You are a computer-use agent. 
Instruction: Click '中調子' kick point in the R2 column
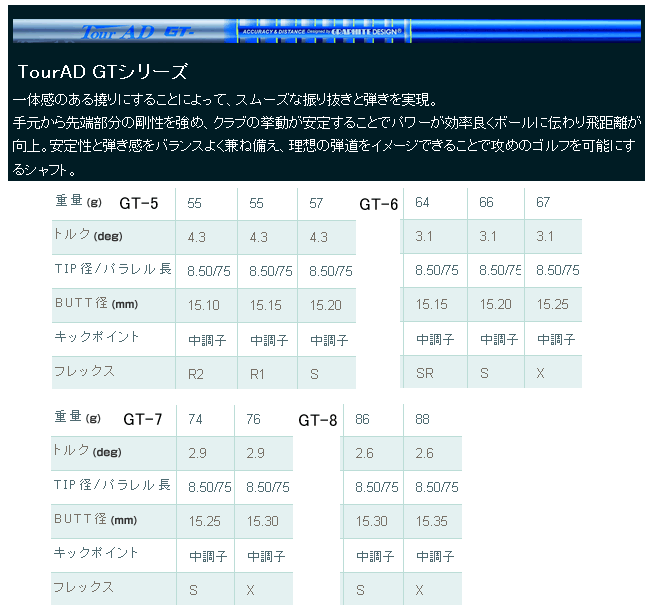[207, 340]
